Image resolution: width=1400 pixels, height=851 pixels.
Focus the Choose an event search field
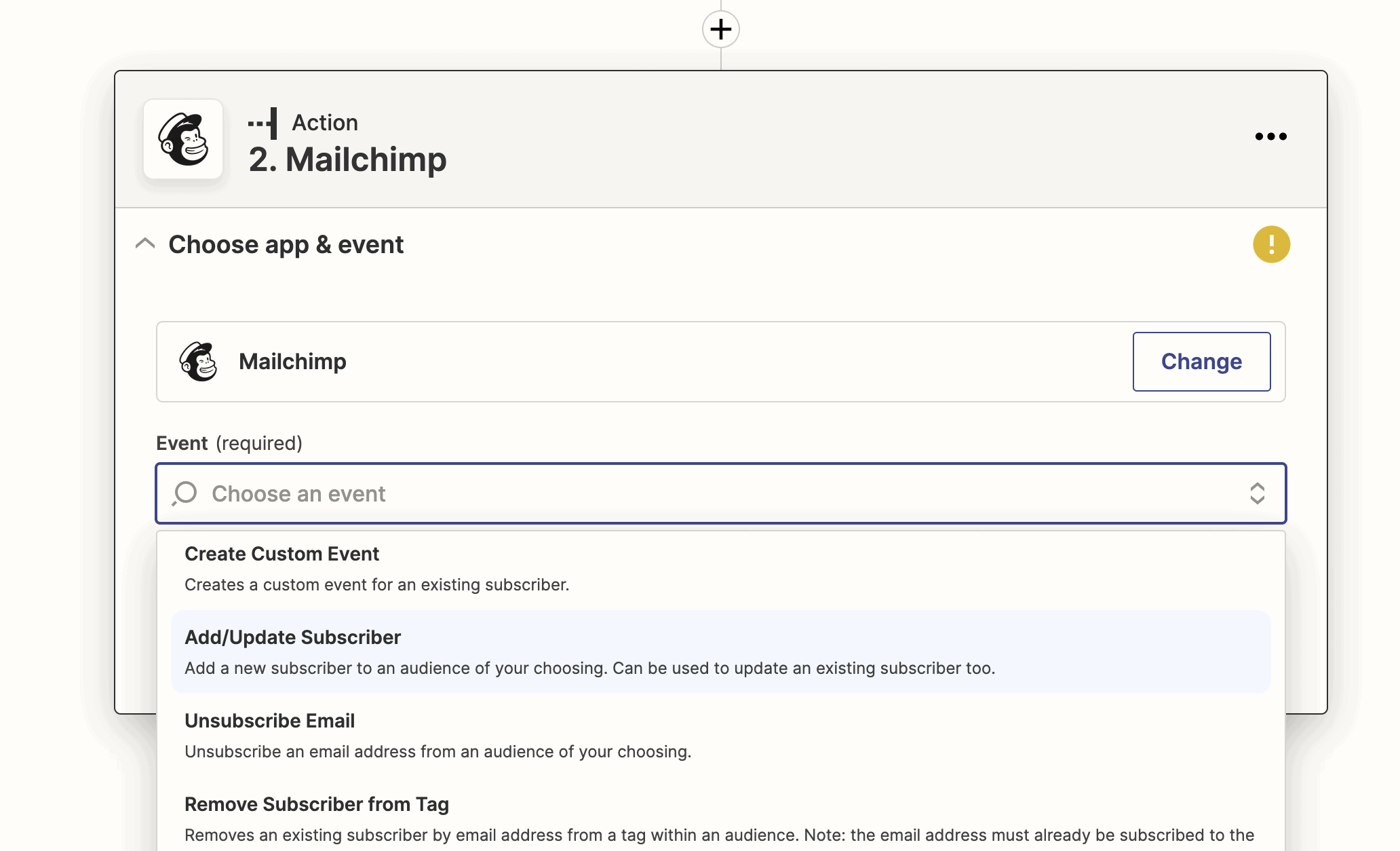coord(720,493)
